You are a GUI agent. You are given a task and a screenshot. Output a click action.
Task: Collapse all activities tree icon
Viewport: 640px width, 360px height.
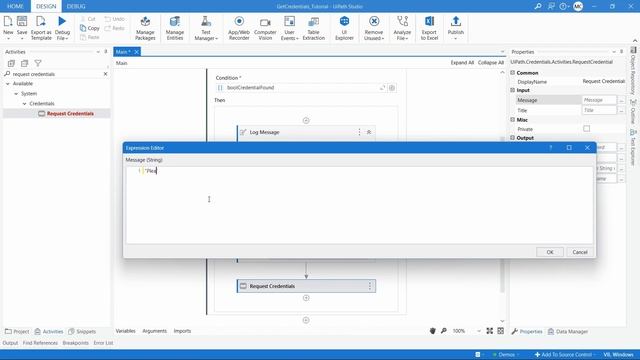point(24,63)
